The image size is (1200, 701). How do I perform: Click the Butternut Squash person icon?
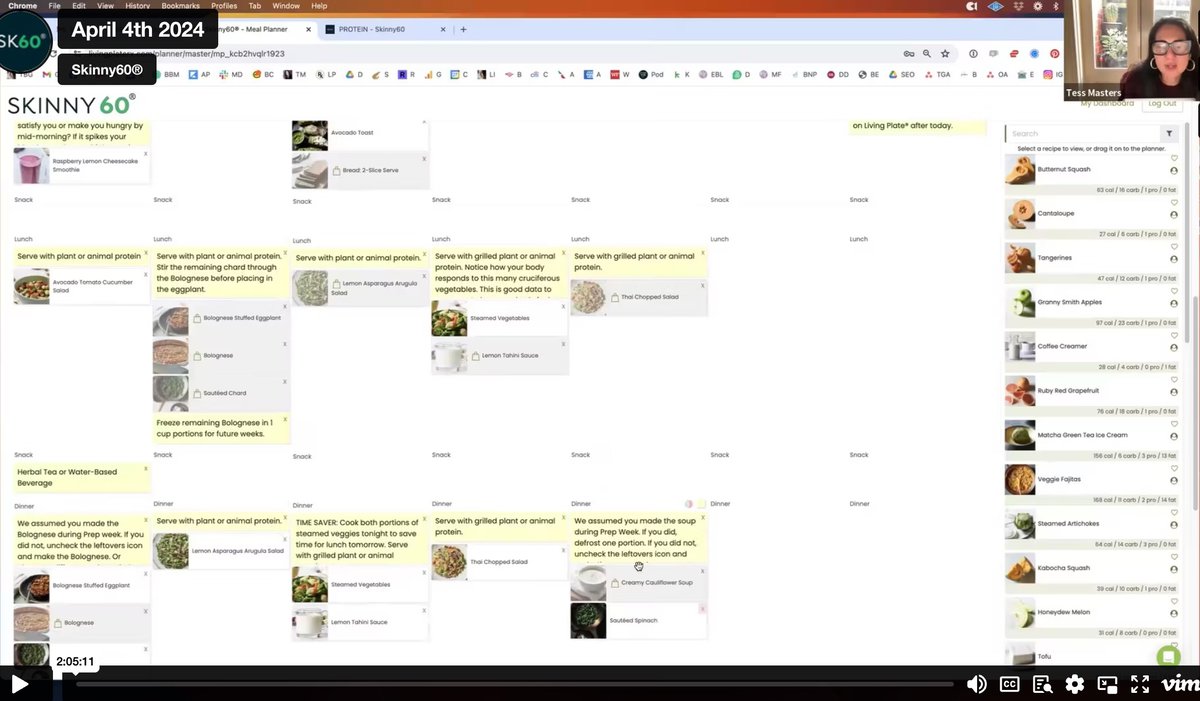point(1174,171)
